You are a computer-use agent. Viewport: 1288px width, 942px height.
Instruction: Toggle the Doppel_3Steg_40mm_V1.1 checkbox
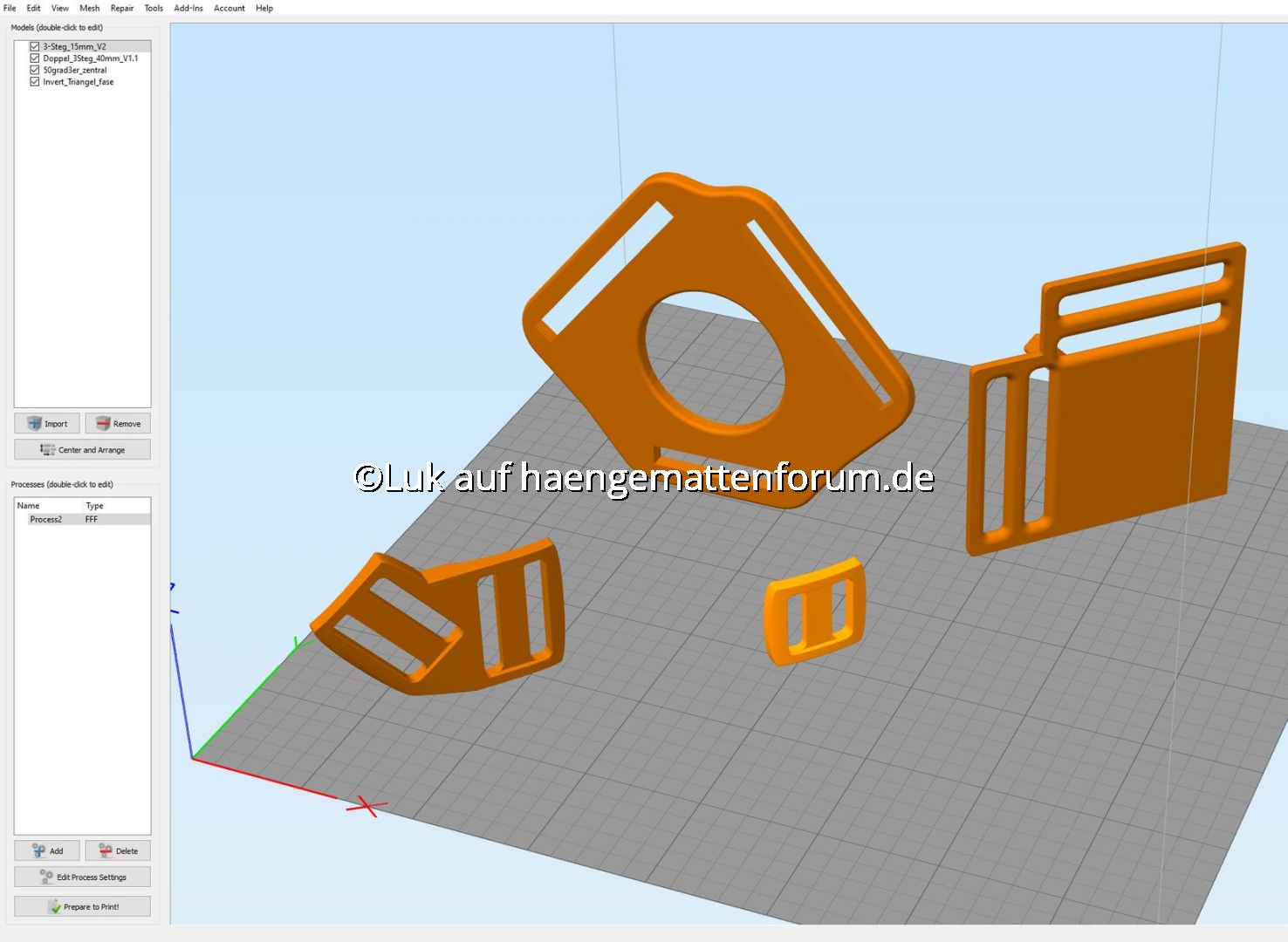coord(35,58)
